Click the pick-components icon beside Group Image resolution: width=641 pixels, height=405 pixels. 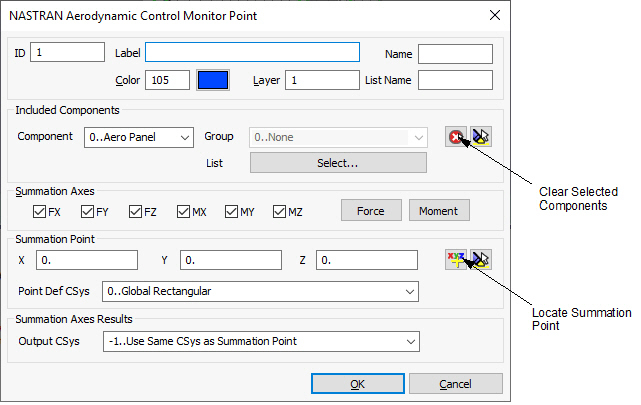pyautogui.click(x=481, y=137)
